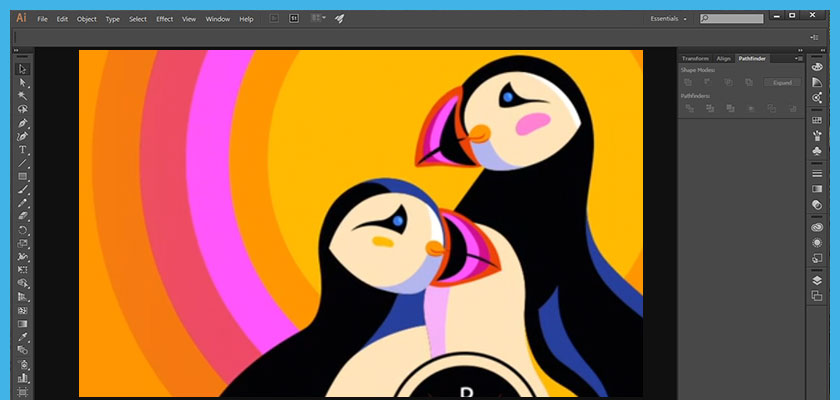Open the Color Guide panel
Viewport: 840px width, 400px height.
(x=816, y=82)
